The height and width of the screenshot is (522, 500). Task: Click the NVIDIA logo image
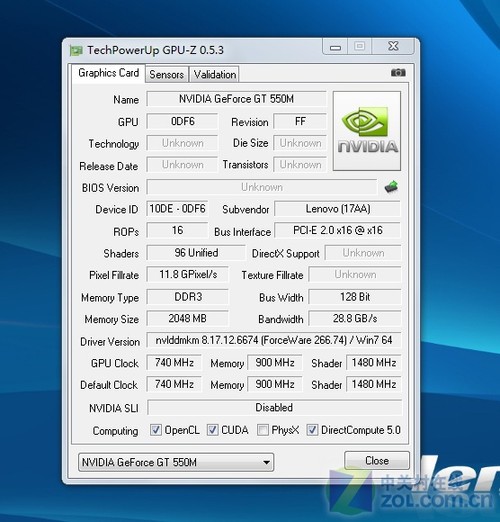pos(367,131)
